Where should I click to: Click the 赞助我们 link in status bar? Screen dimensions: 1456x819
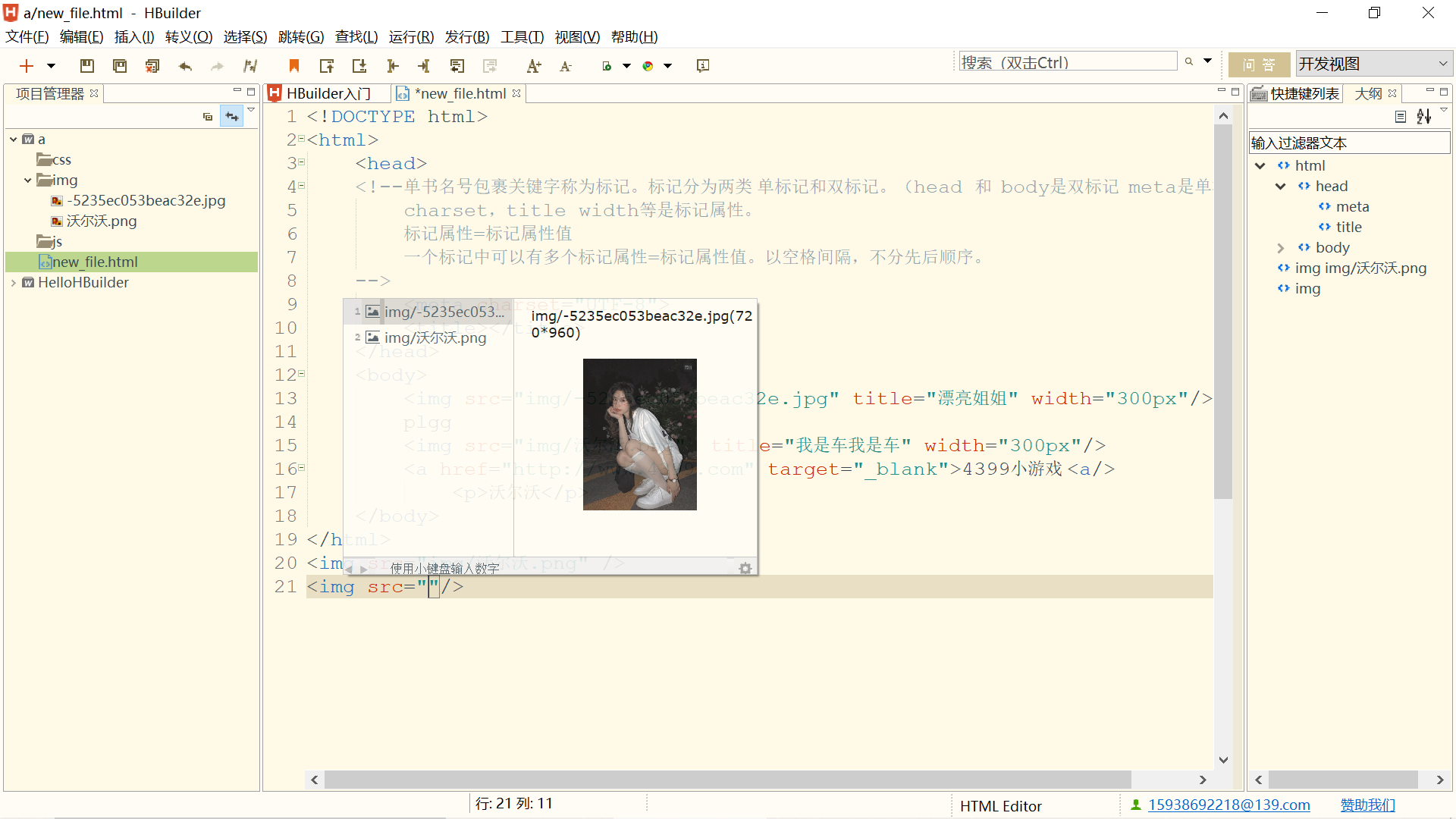click(x=1367, y=805)
